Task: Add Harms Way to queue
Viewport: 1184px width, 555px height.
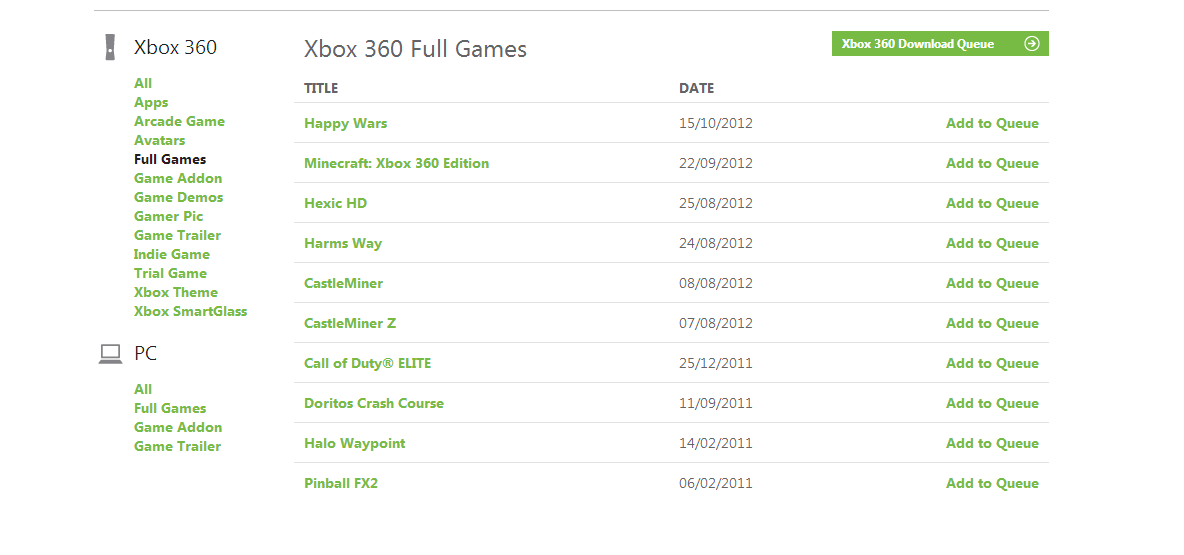Action: click(x=992, y=243)
